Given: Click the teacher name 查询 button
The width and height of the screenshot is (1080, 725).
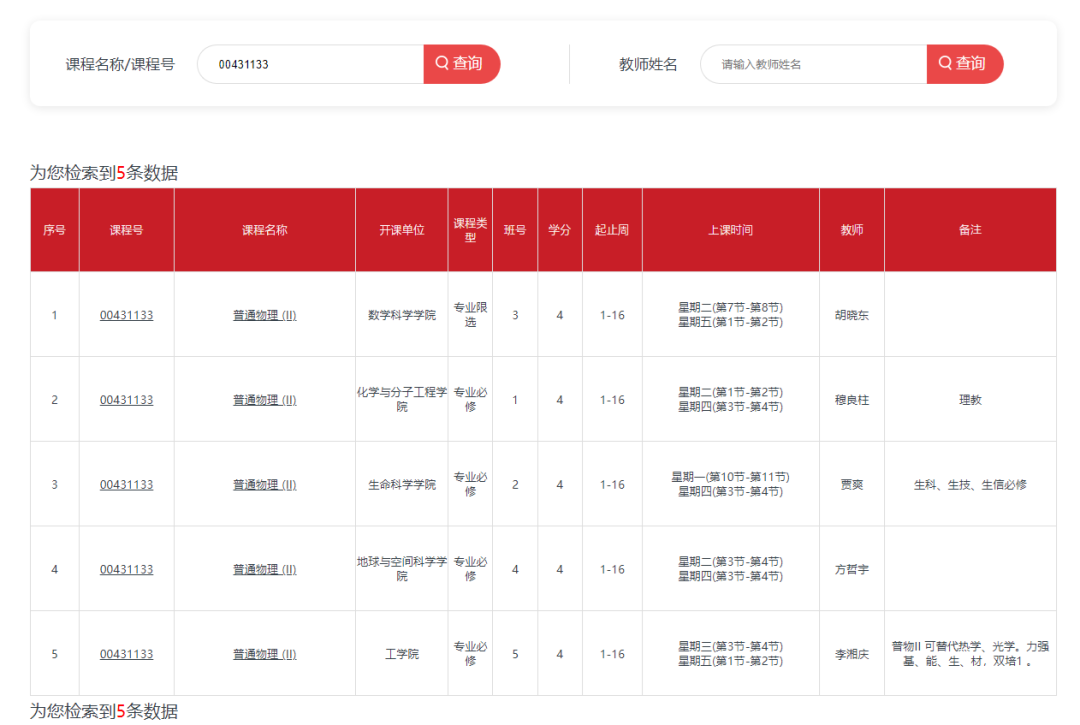Looking at the screenshot, I should tap(964, 64).
